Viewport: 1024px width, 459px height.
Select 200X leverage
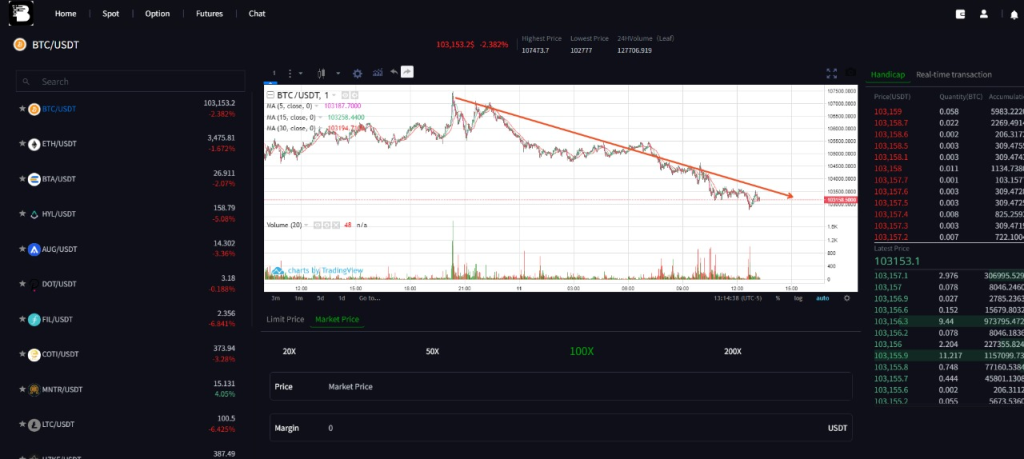pyautogui.click(x=733, y=351)
